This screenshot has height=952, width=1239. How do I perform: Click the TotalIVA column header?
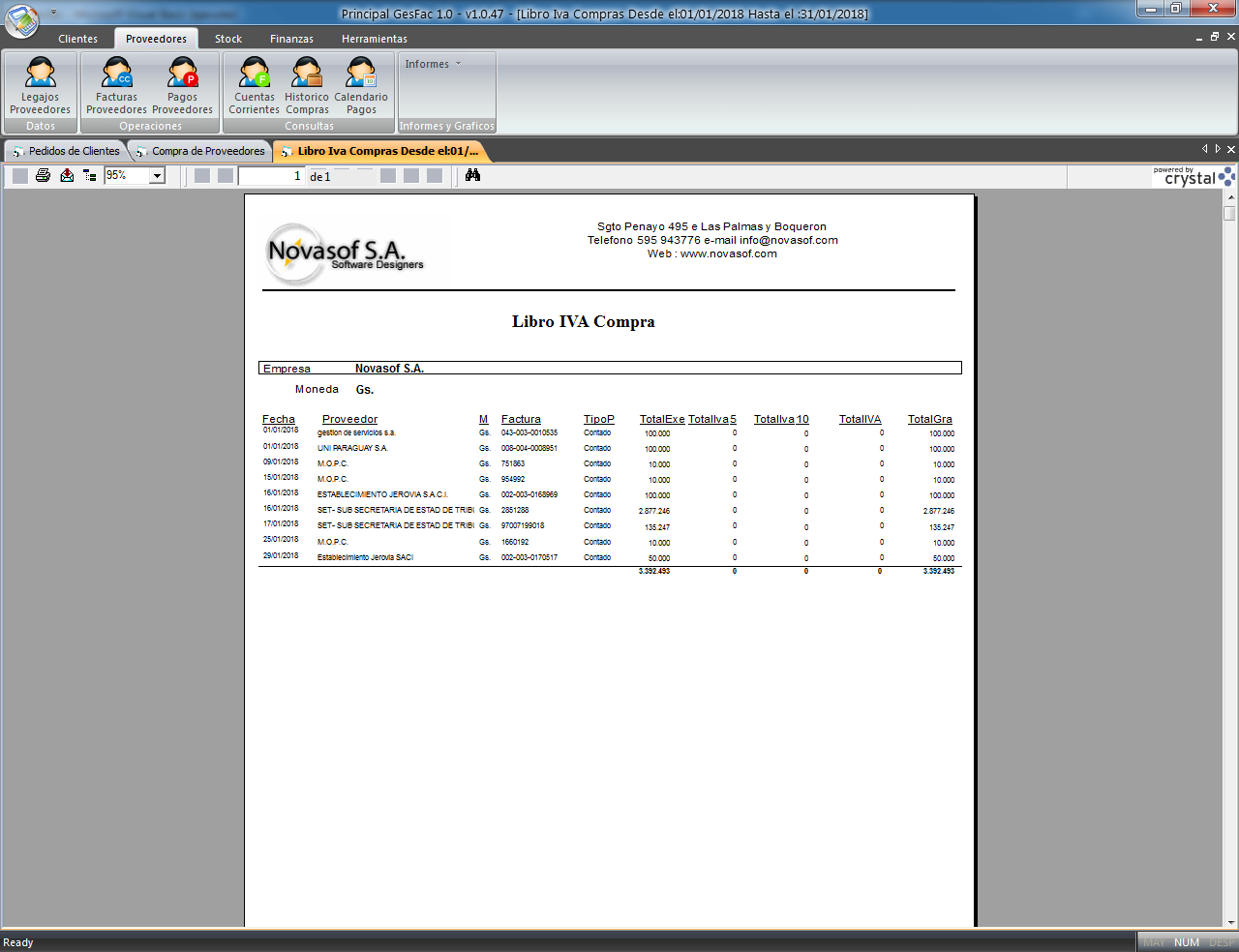click(x=861, y=419)
